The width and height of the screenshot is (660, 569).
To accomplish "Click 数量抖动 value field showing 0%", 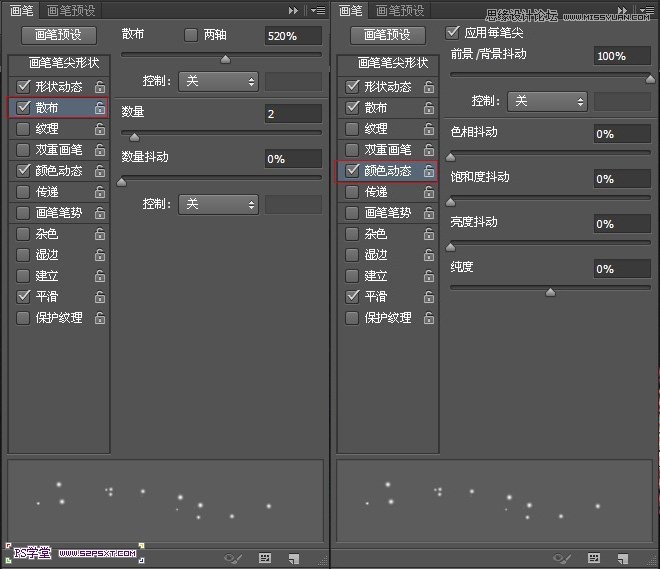I will coord(293,159).
